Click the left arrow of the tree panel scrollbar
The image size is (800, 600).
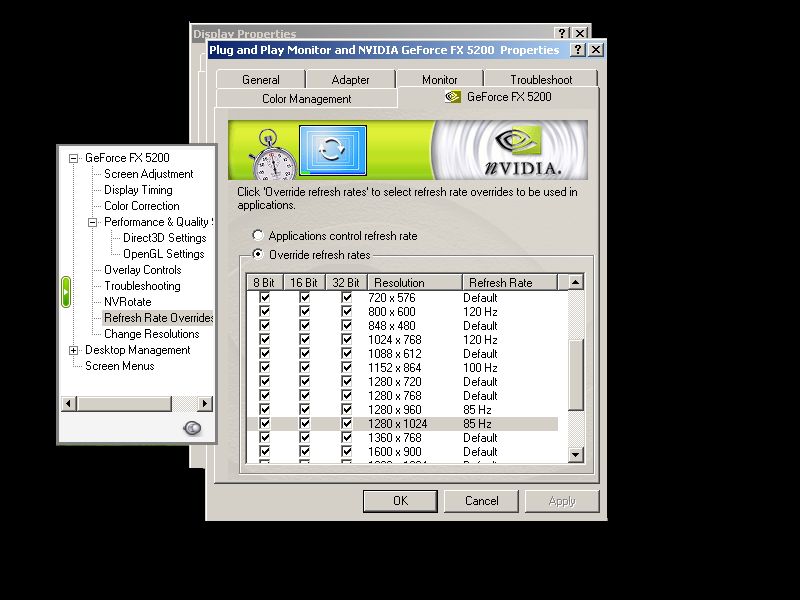68,404
